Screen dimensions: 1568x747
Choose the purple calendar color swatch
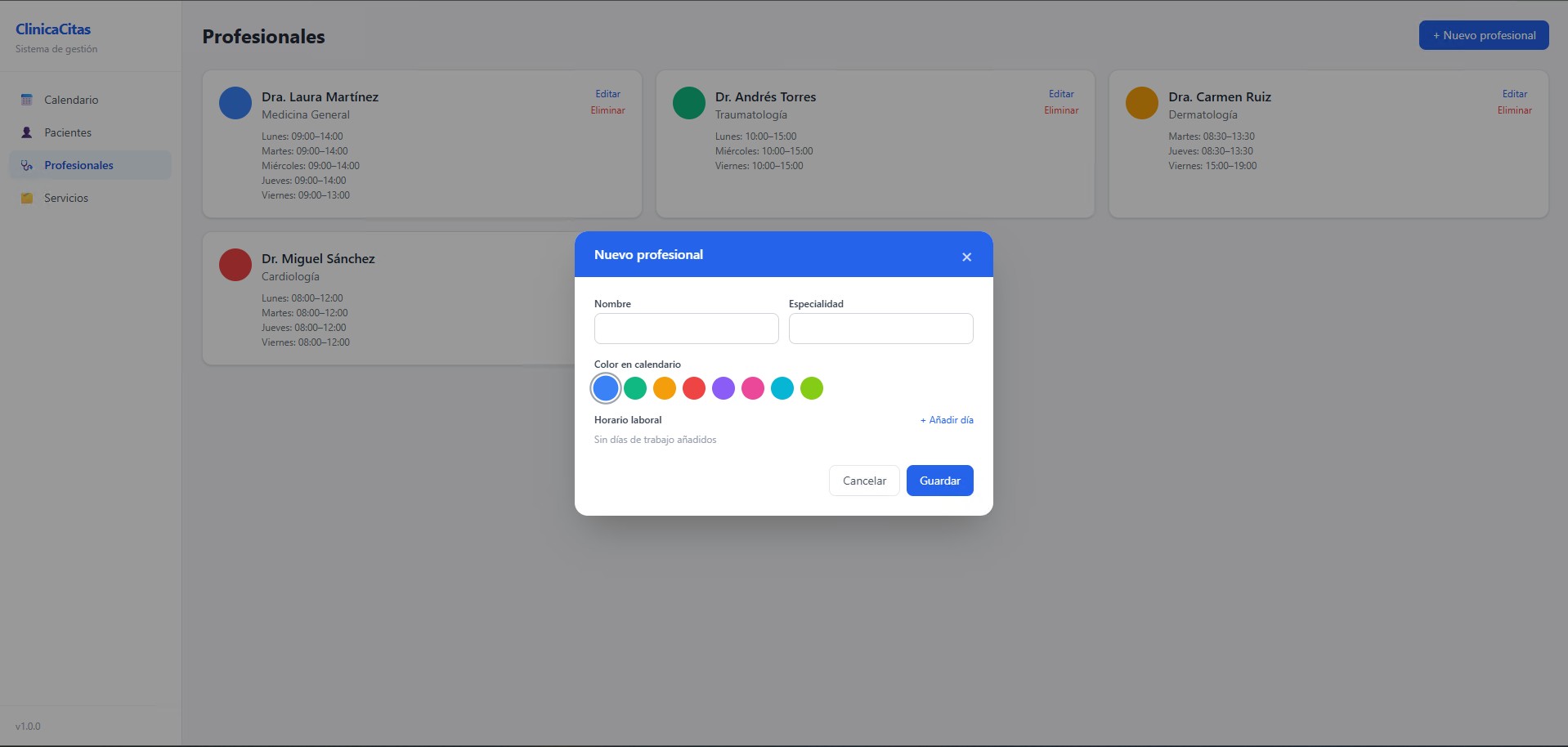tap(724, 388)
